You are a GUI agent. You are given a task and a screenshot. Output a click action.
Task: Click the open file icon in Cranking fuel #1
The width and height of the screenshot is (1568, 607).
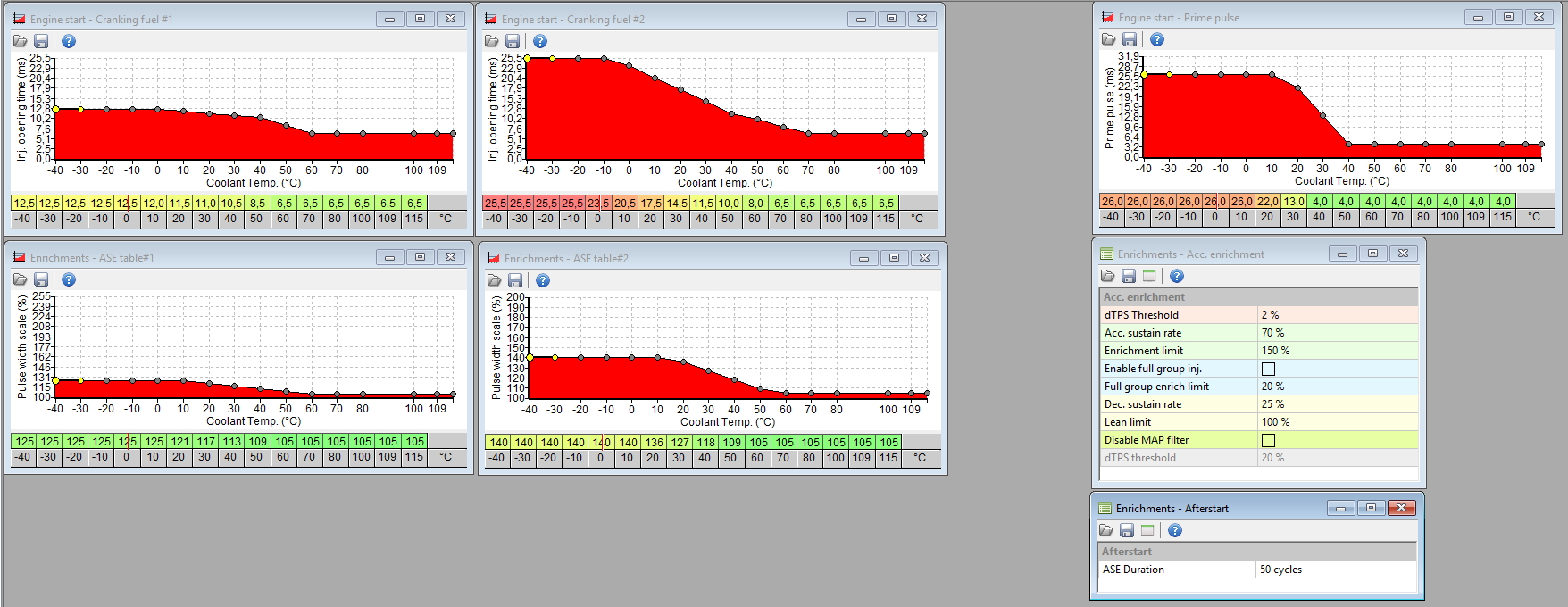tap(21, 41)
